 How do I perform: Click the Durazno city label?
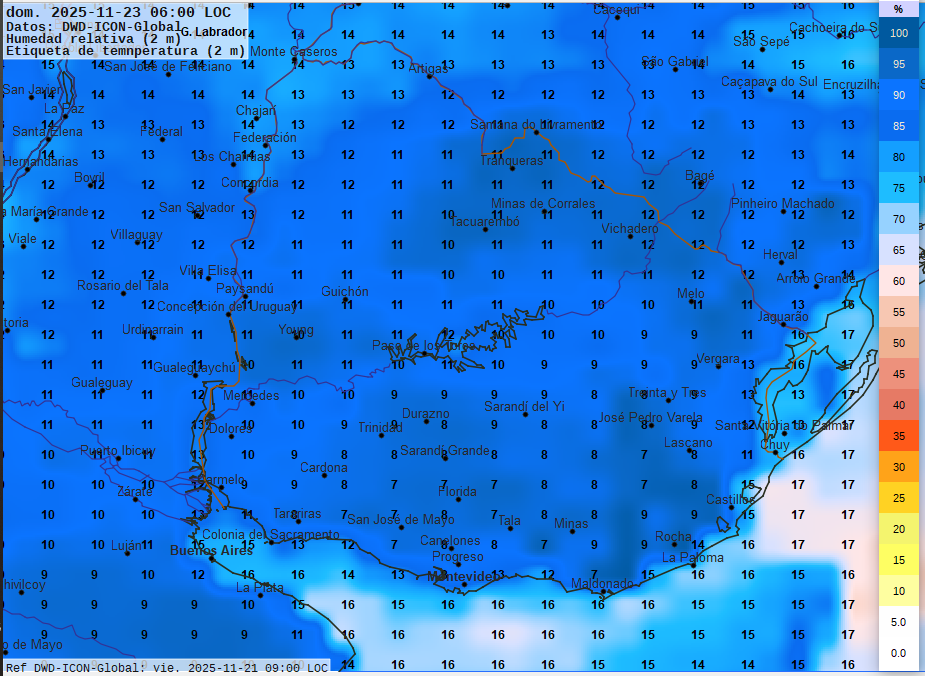click(x=426, y=414)
